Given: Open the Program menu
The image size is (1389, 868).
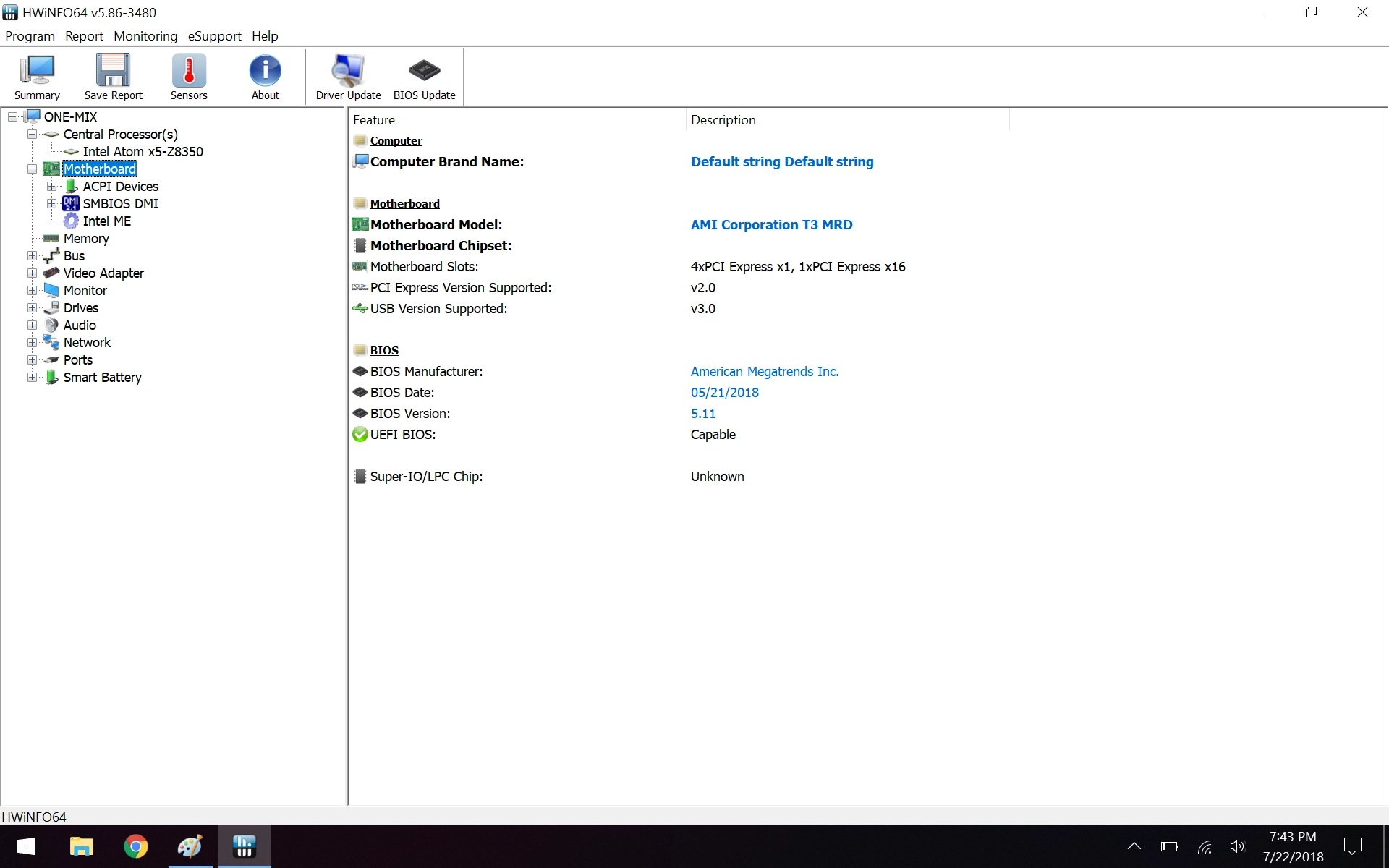Looking at the screenshot, I should (x=30, y=36).
